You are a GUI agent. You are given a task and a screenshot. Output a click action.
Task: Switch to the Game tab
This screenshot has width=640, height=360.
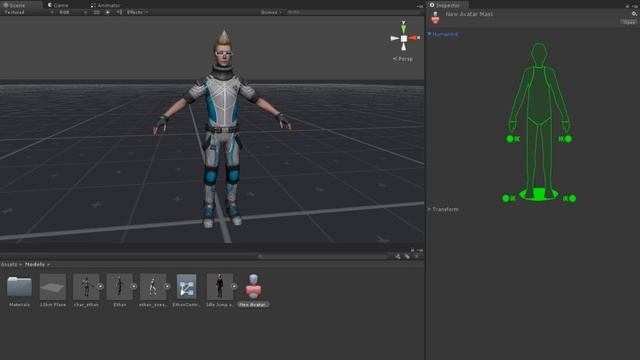coord(58,5)
